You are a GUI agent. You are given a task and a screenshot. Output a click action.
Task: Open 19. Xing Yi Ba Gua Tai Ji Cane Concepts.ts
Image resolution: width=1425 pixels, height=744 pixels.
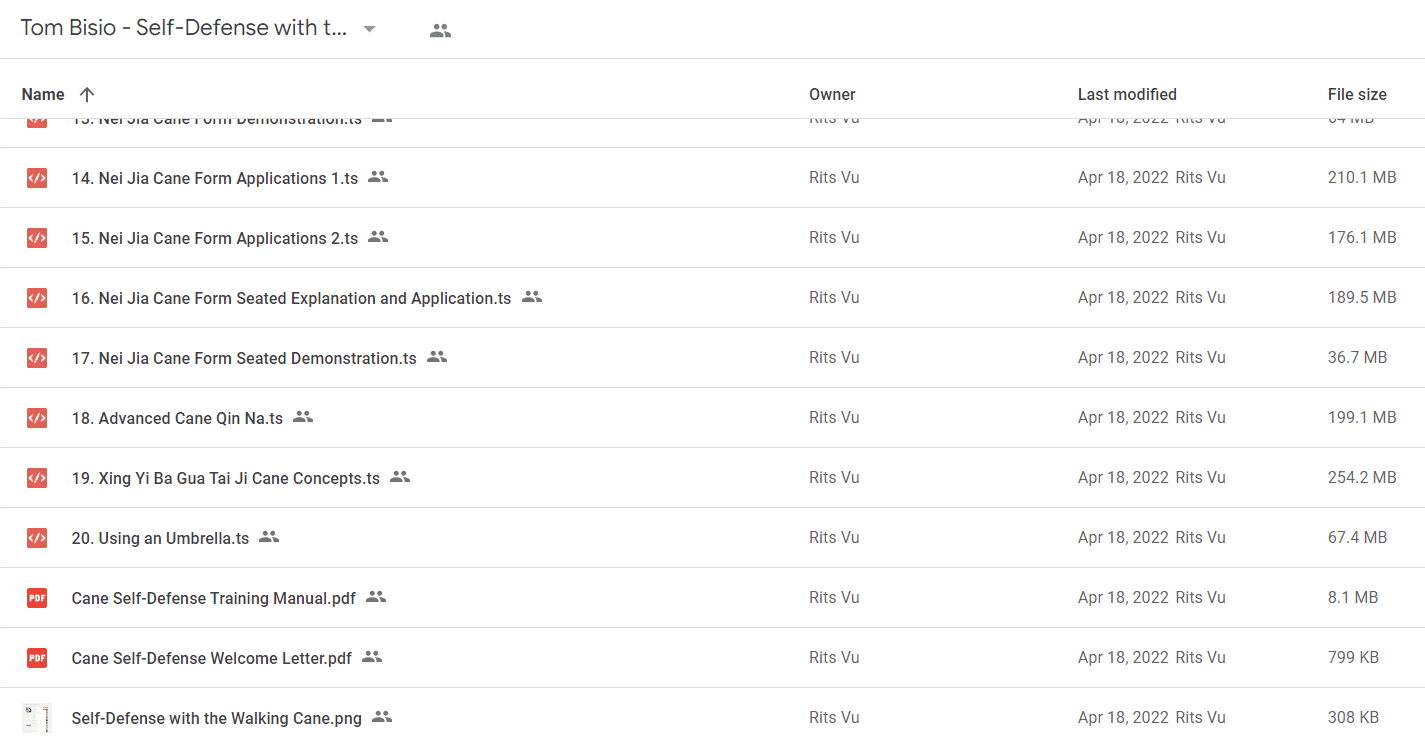pos(226,478)
